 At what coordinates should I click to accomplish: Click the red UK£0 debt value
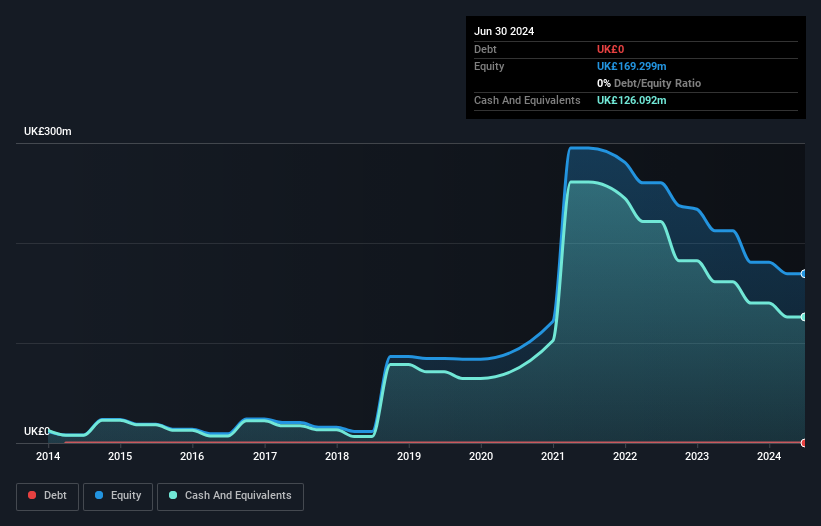pyautogui.click(x=611, y=49)
